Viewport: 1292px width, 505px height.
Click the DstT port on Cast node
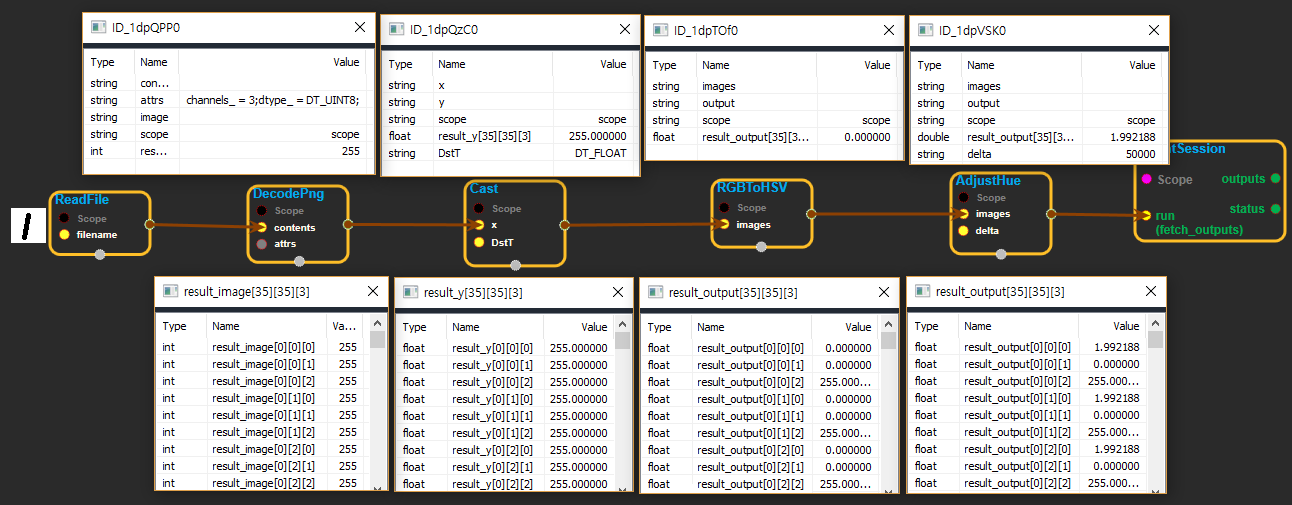(480, 242)
